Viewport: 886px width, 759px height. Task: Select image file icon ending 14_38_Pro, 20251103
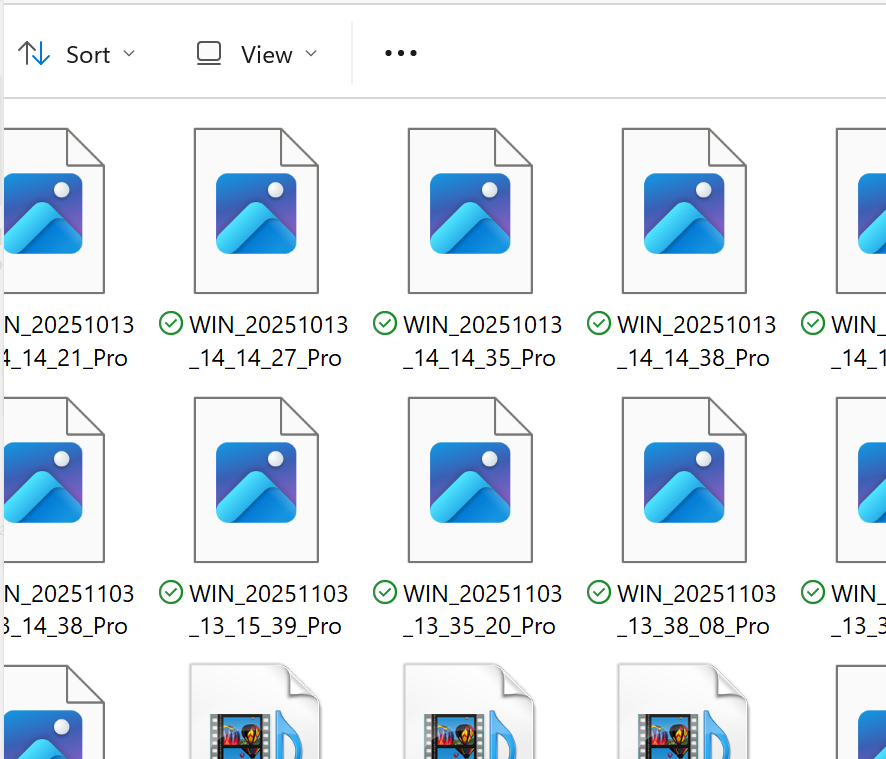(x=54, y=480)
